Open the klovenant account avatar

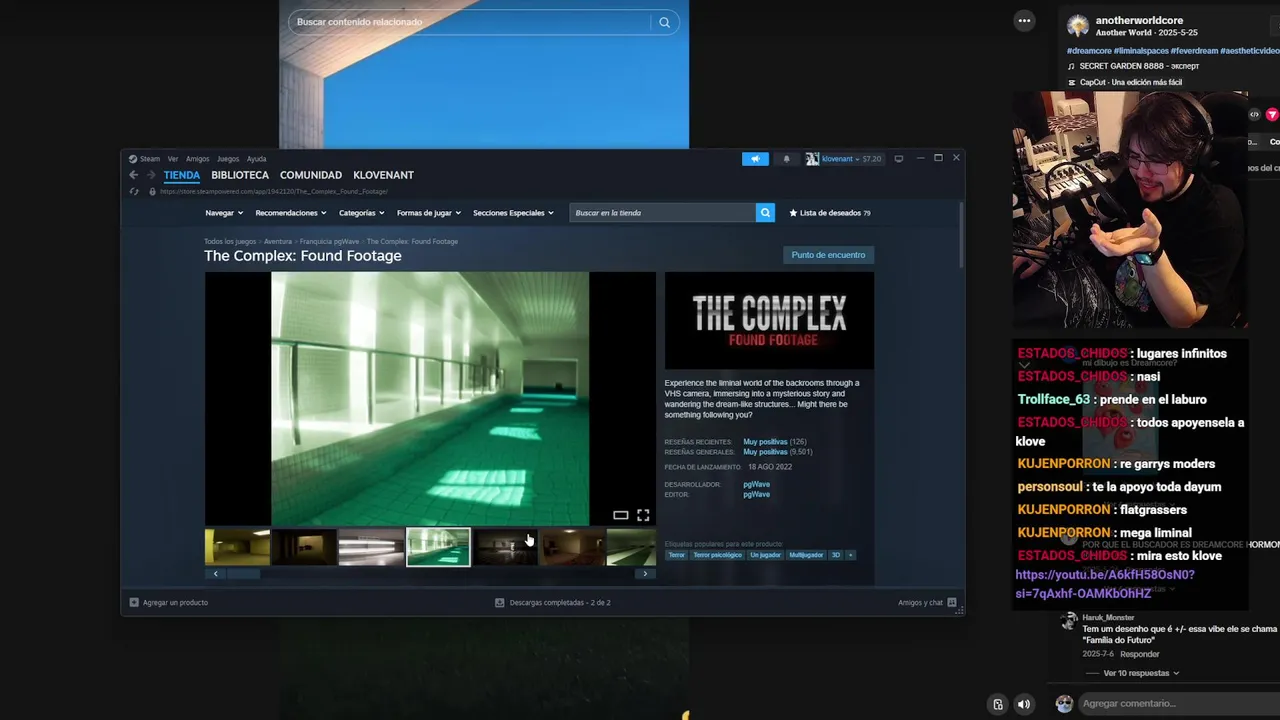click(812, 158)
